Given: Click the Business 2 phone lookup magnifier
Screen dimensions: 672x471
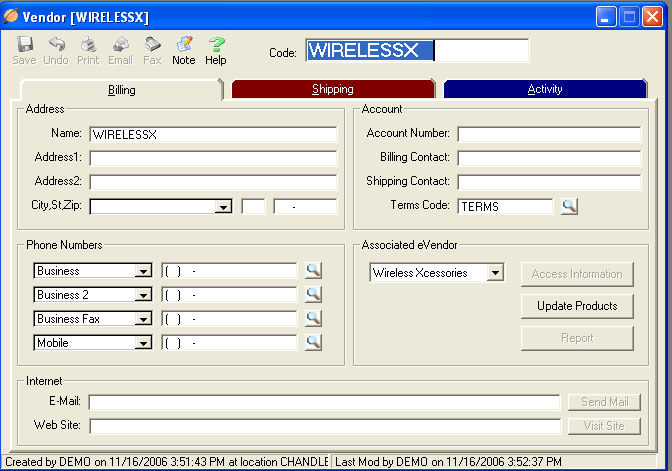Looking at the screenshot, I should [x=313, y=294].
